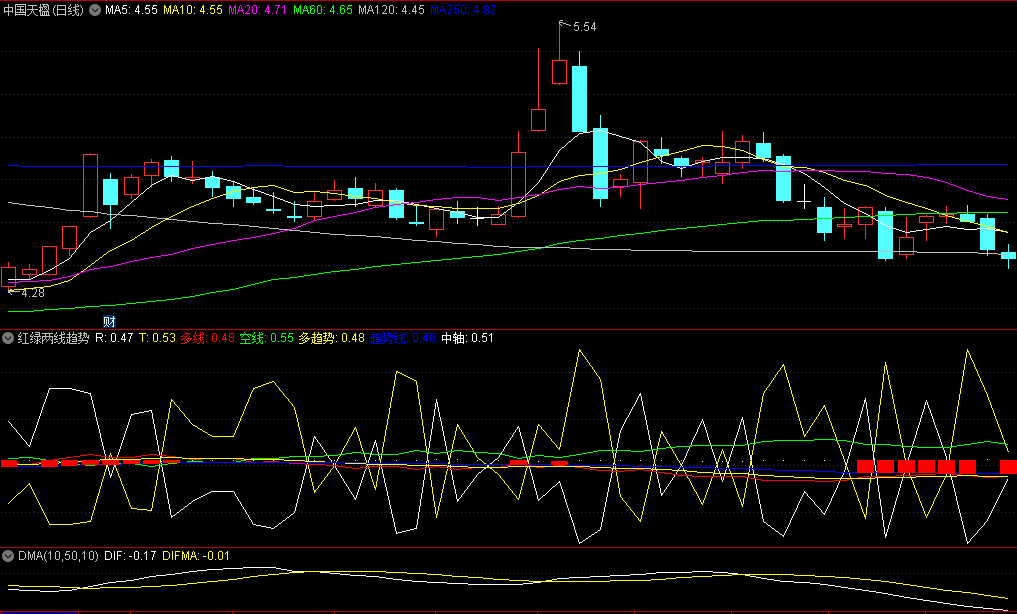Image resolution: width=1017 pixels, height=614 pixels.
Task: Click the MA60: 4.65 label
Action: click(x=323, y=10)
